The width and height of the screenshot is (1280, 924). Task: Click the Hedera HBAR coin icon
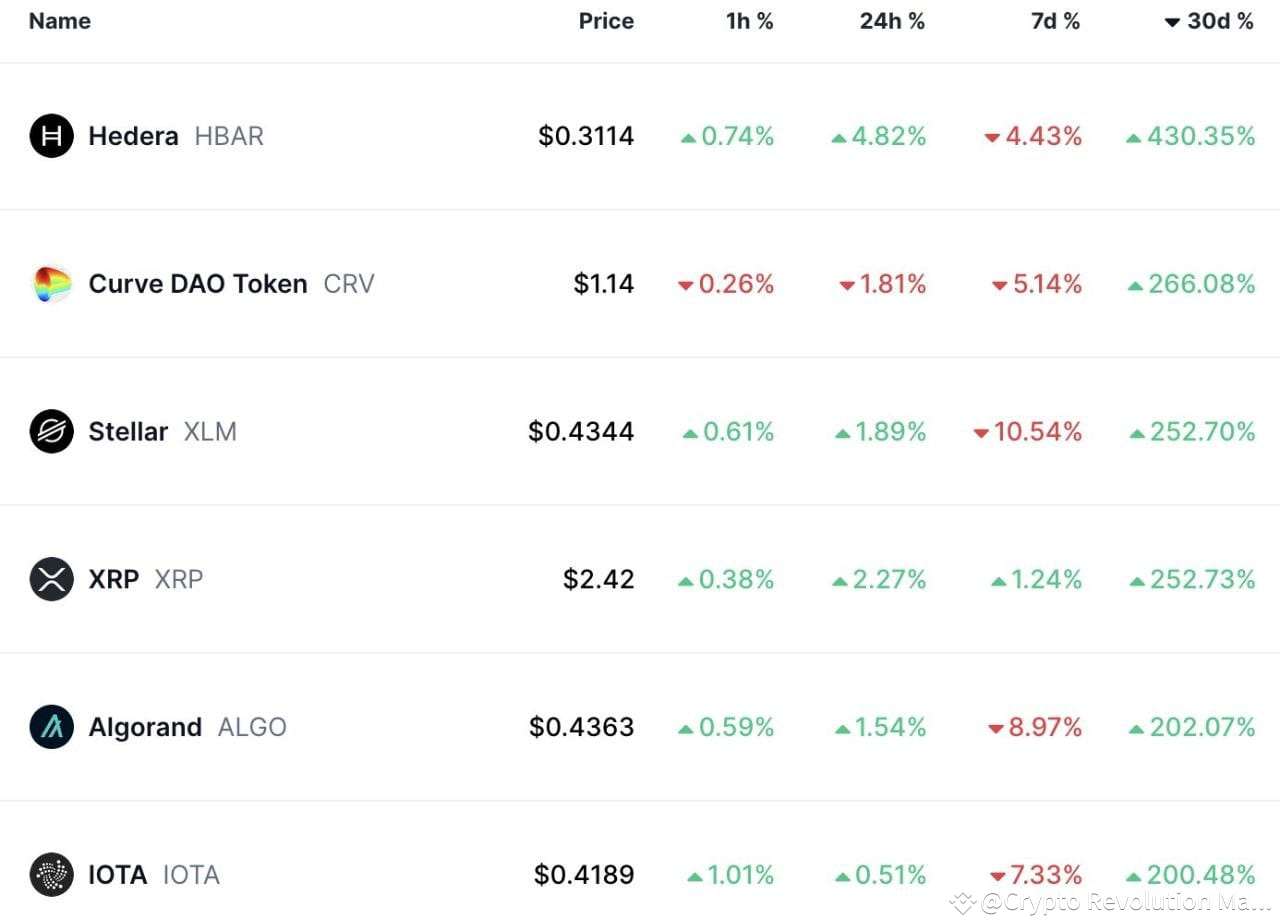[x=51, y=136]
